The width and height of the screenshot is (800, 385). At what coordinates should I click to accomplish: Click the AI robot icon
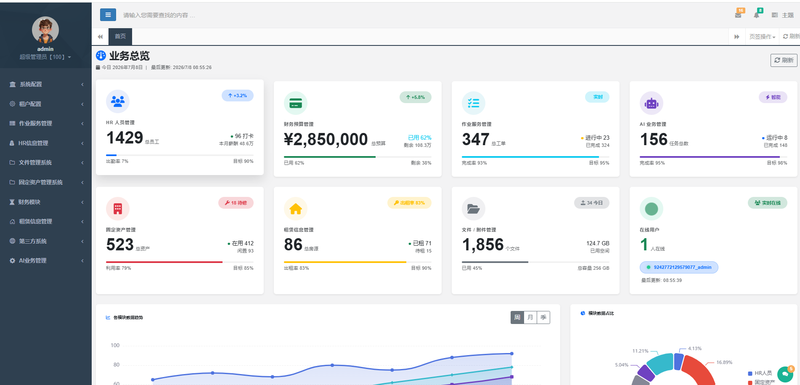click(652, 103)
